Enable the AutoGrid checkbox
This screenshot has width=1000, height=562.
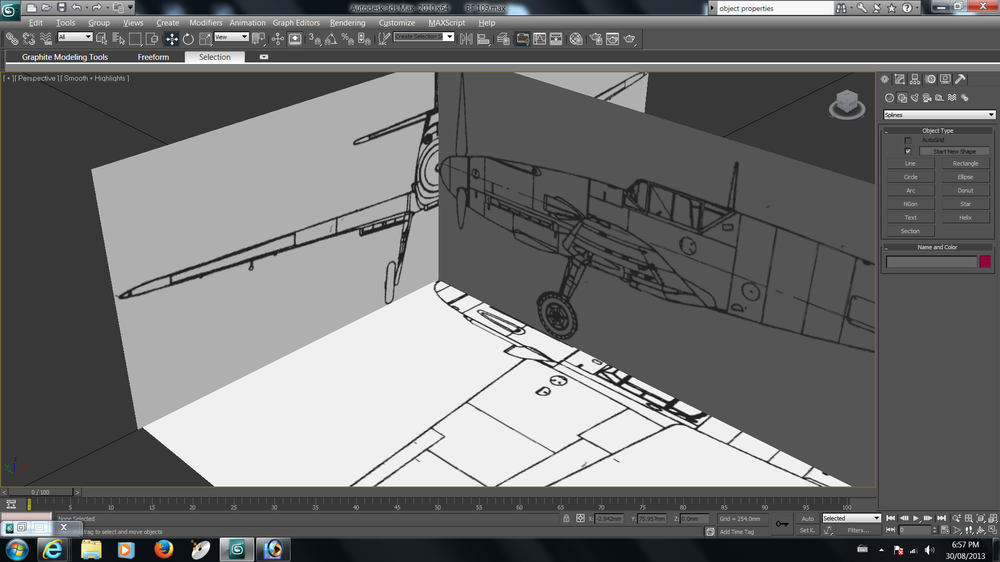908,140
